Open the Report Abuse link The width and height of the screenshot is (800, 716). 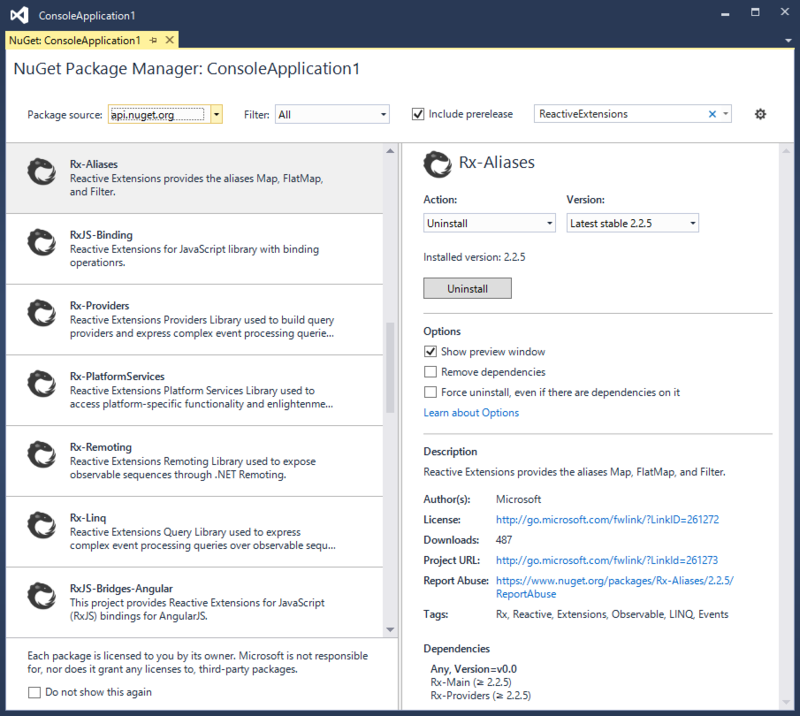tap(614, 587)
